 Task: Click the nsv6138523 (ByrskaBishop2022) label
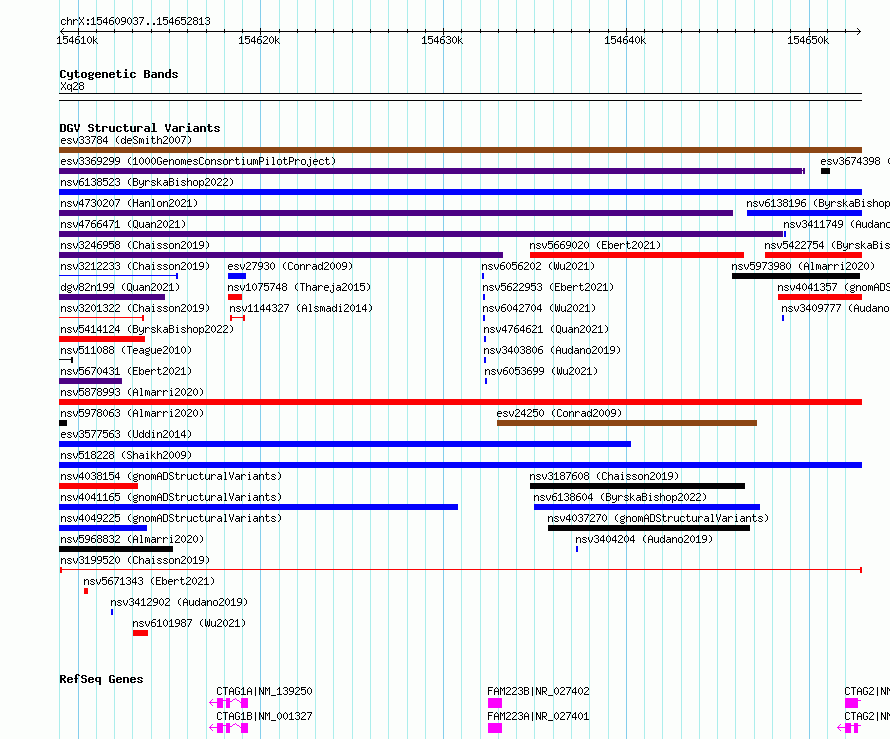pyautogui.click(x=147, y=182)
